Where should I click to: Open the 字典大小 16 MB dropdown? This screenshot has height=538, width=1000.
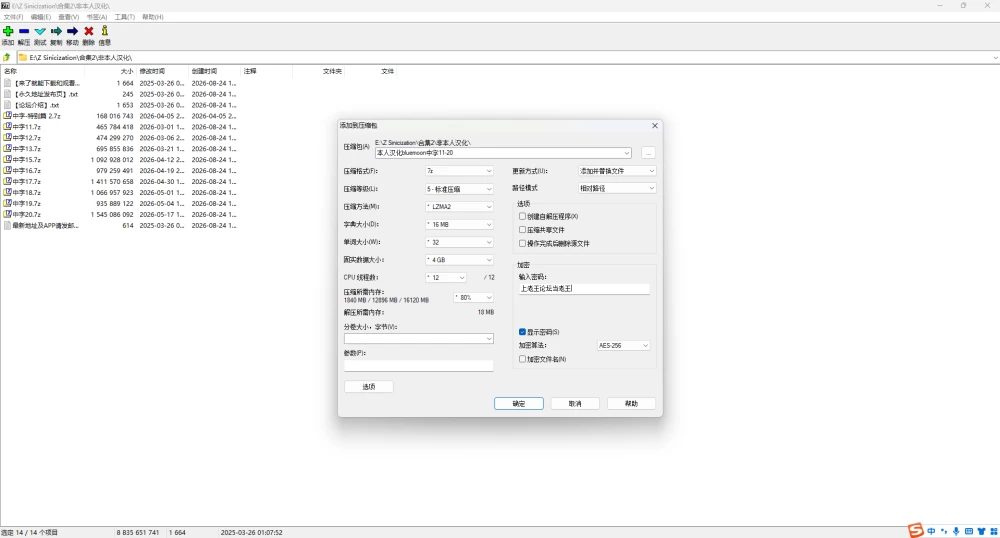coord(459,224)
